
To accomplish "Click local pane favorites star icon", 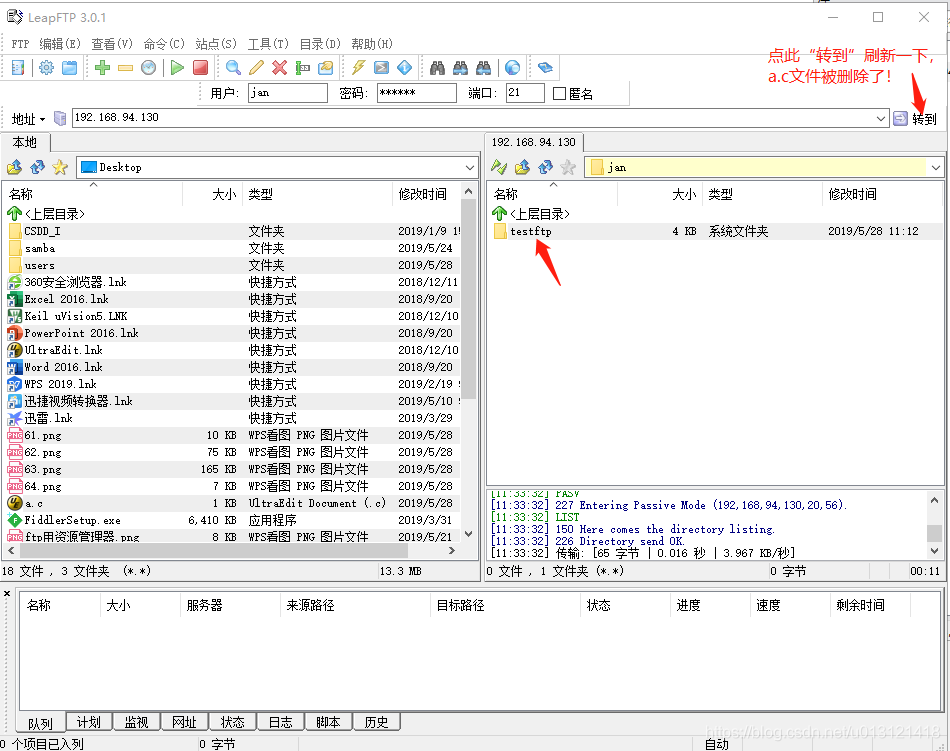I will (60, 167).
